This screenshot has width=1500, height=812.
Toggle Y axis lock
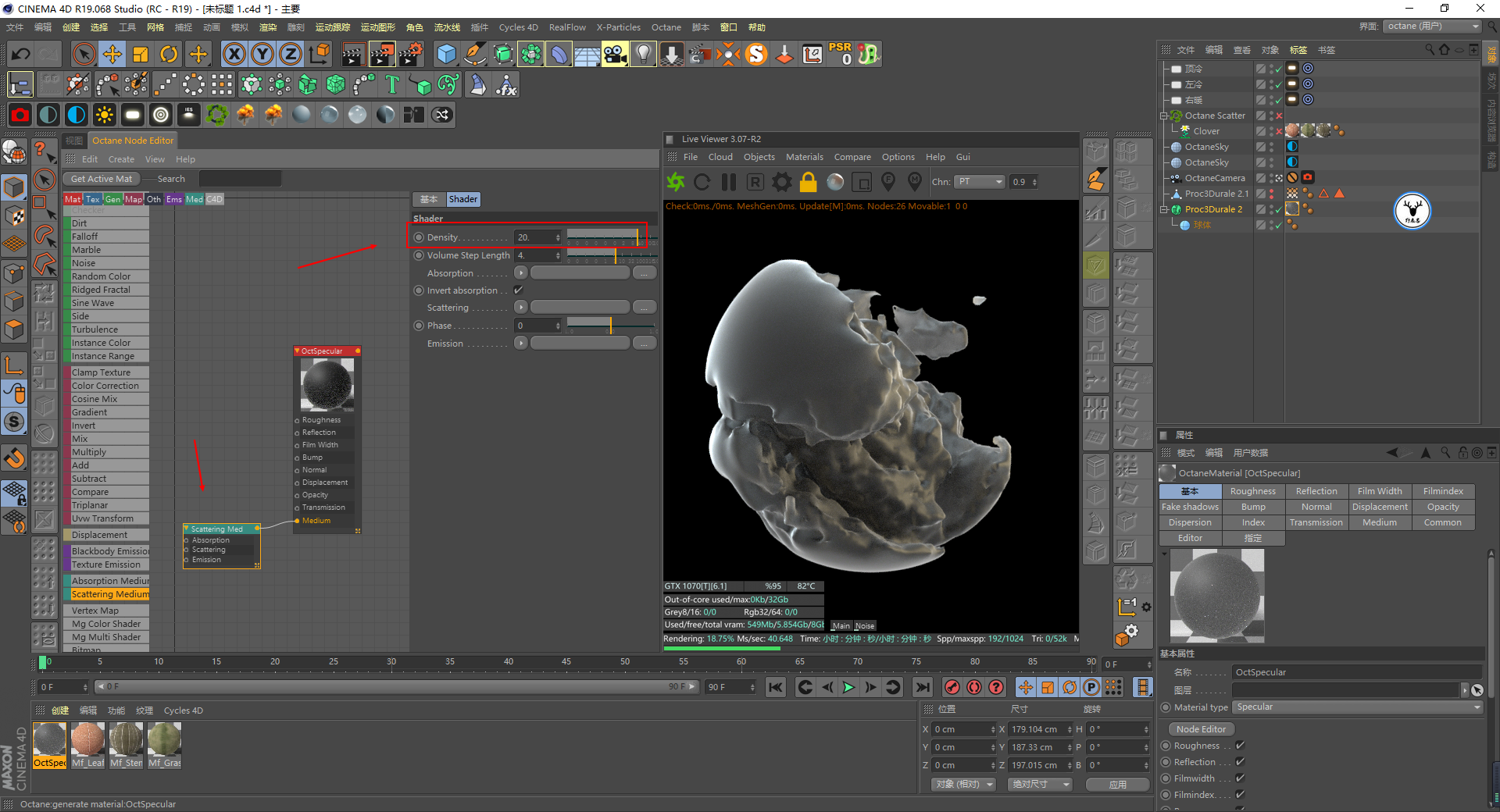pos(262,54)
